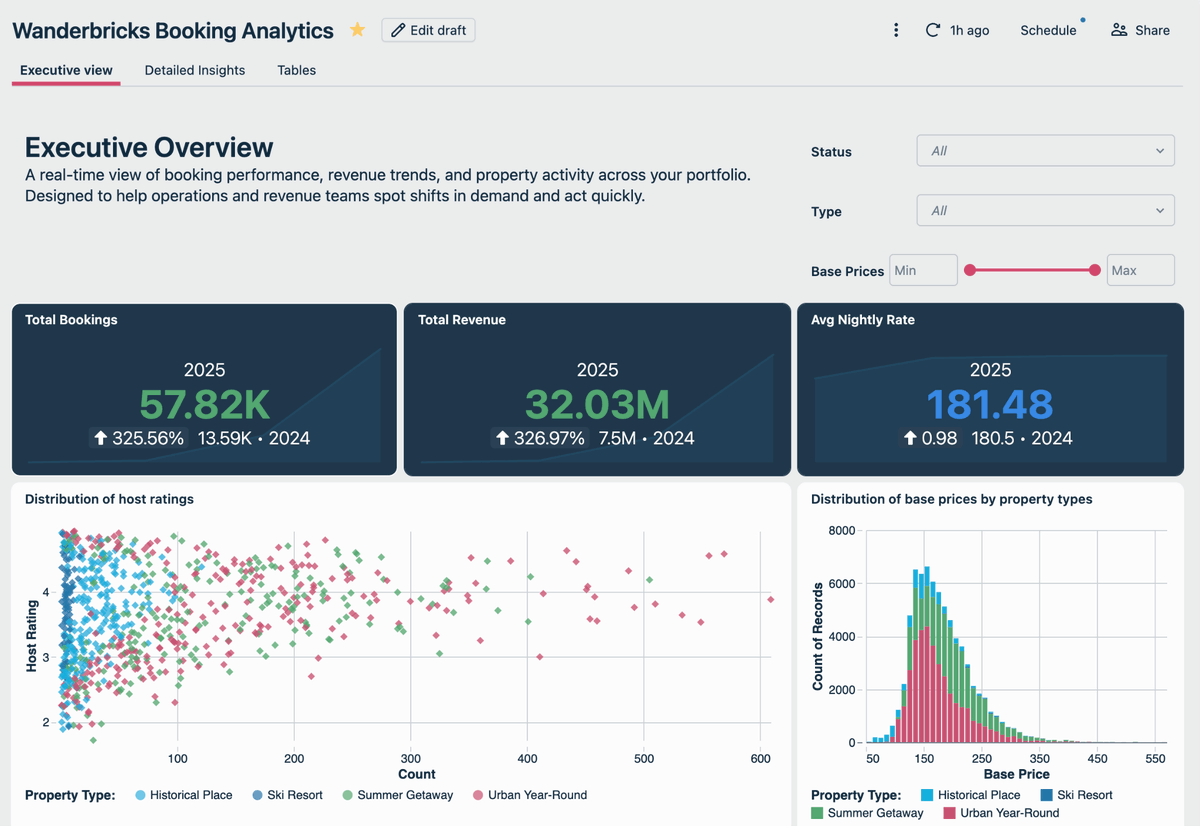Screen dimensions: 1200x826
Task: Click the Total Revenue value 32.03M
Action: pos(597,404)
